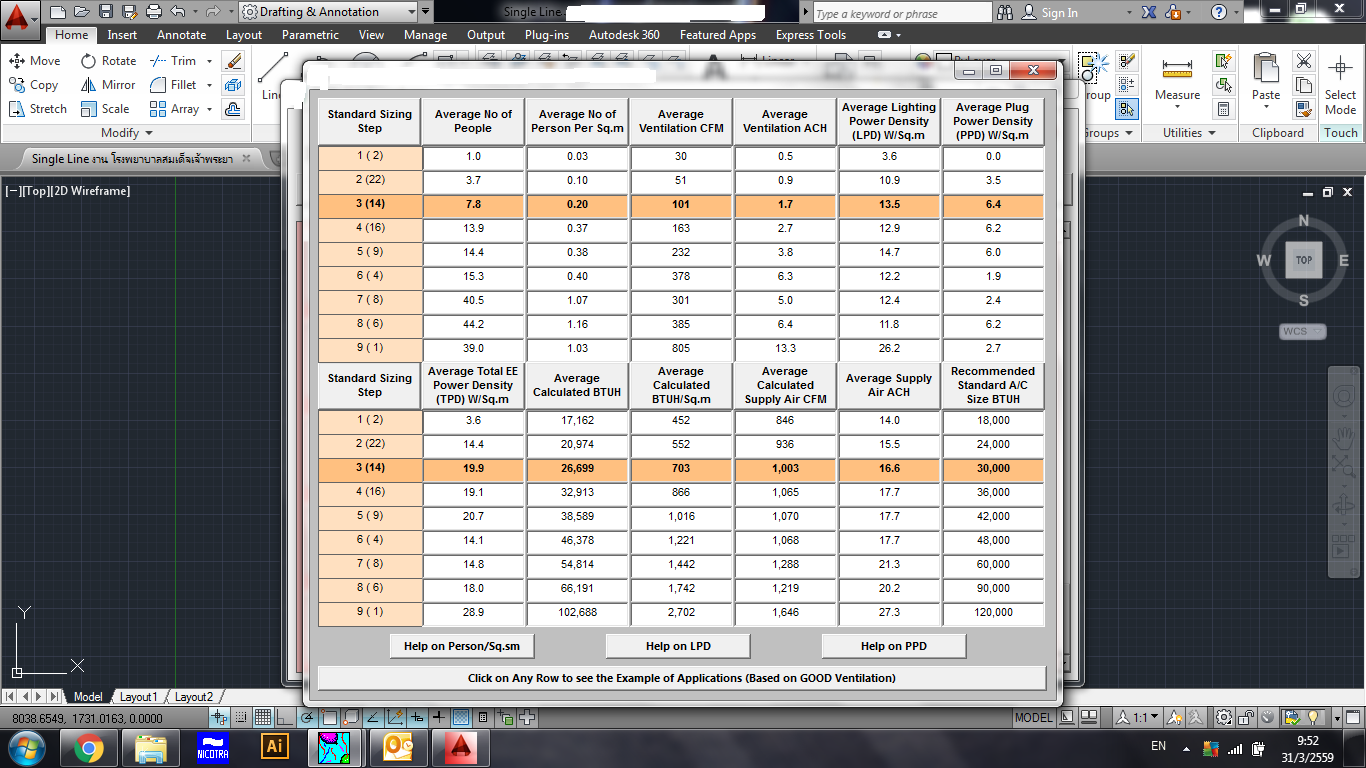Click Help on LPD button
The image size is (1366, 768).
click(678, 646)
